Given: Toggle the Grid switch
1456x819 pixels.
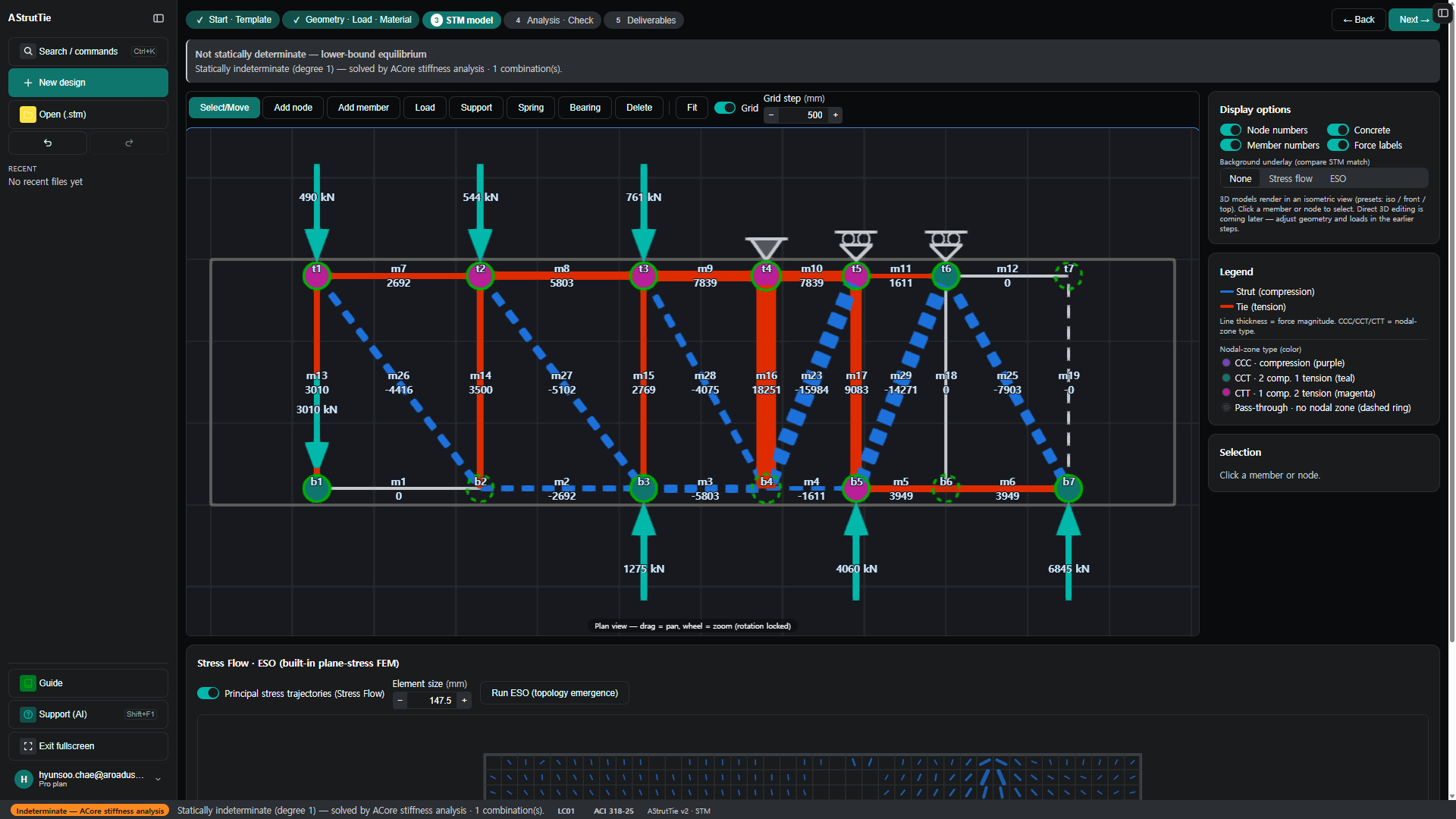Looking at the screenshot, I should 725,108.
